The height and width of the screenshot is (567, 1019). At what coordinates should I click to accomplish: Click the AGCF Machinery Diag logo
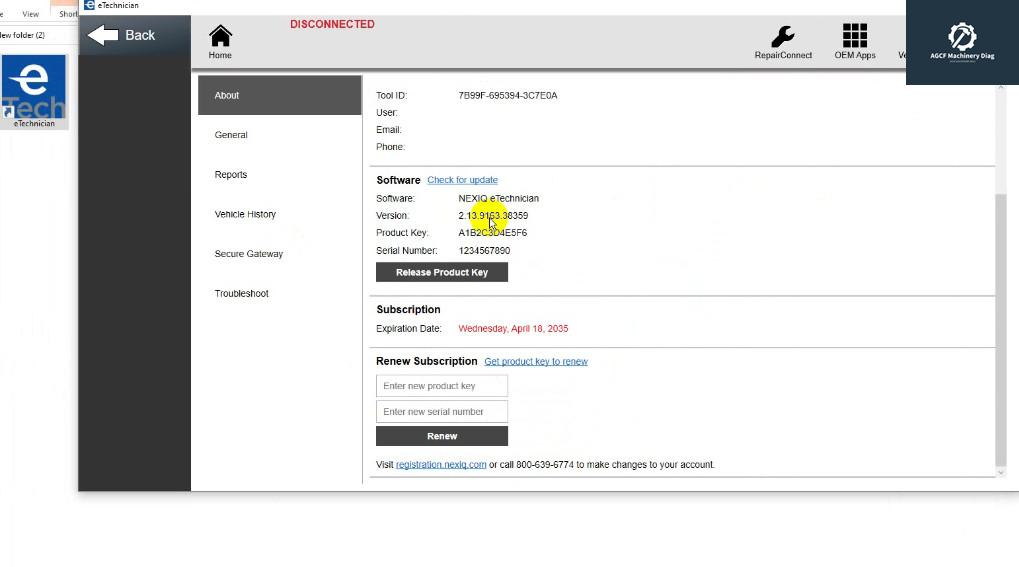point(962,42)
